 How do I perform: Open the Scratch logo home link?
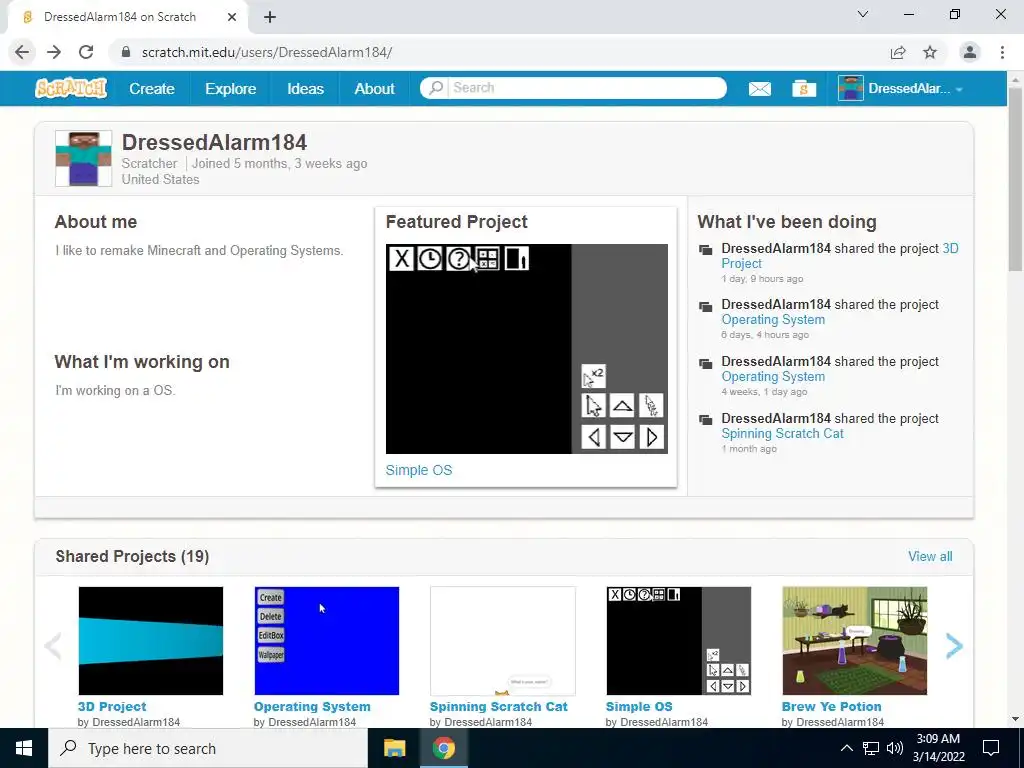coord(71,88)
